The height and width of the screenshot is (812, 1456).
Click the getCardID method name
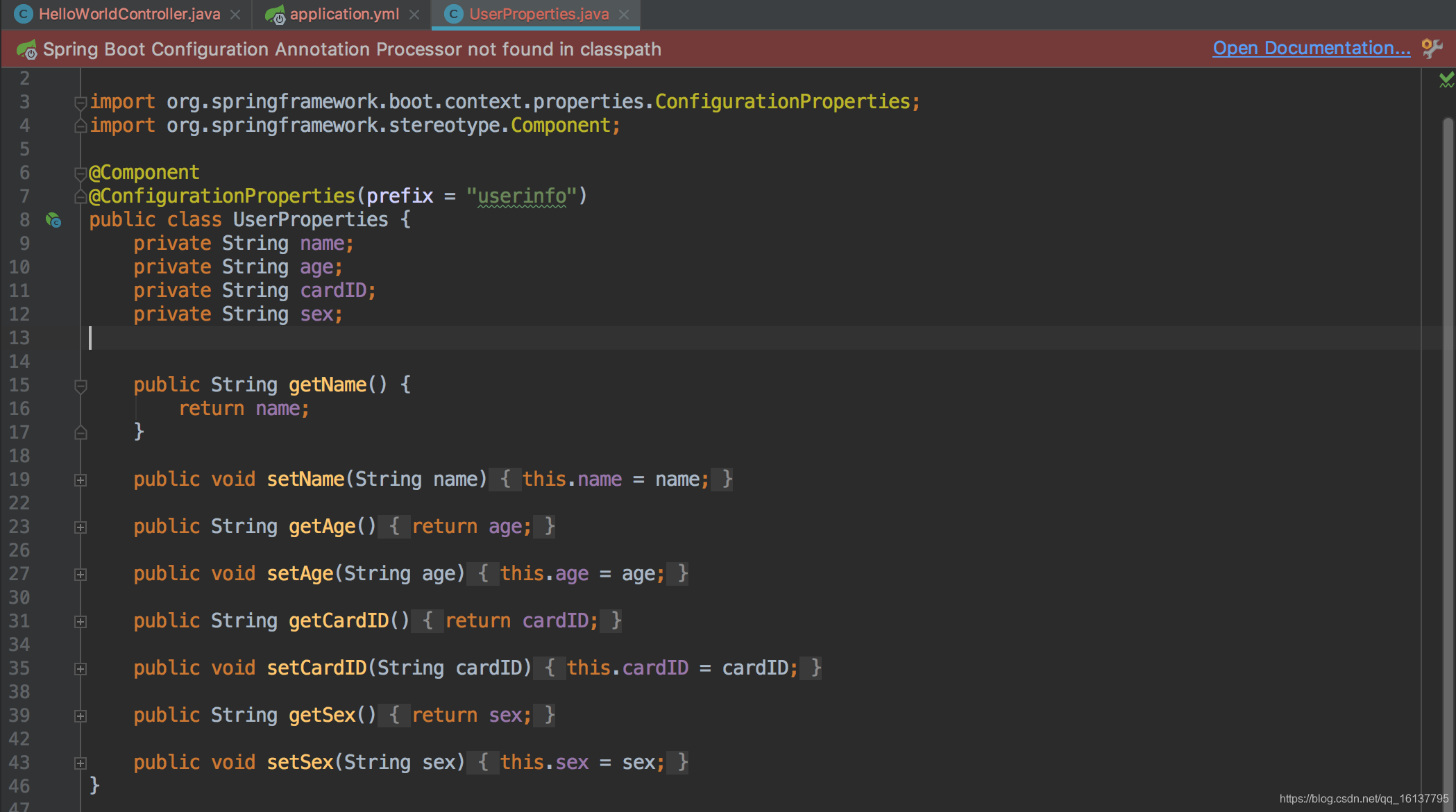click(x=339, y=621)
